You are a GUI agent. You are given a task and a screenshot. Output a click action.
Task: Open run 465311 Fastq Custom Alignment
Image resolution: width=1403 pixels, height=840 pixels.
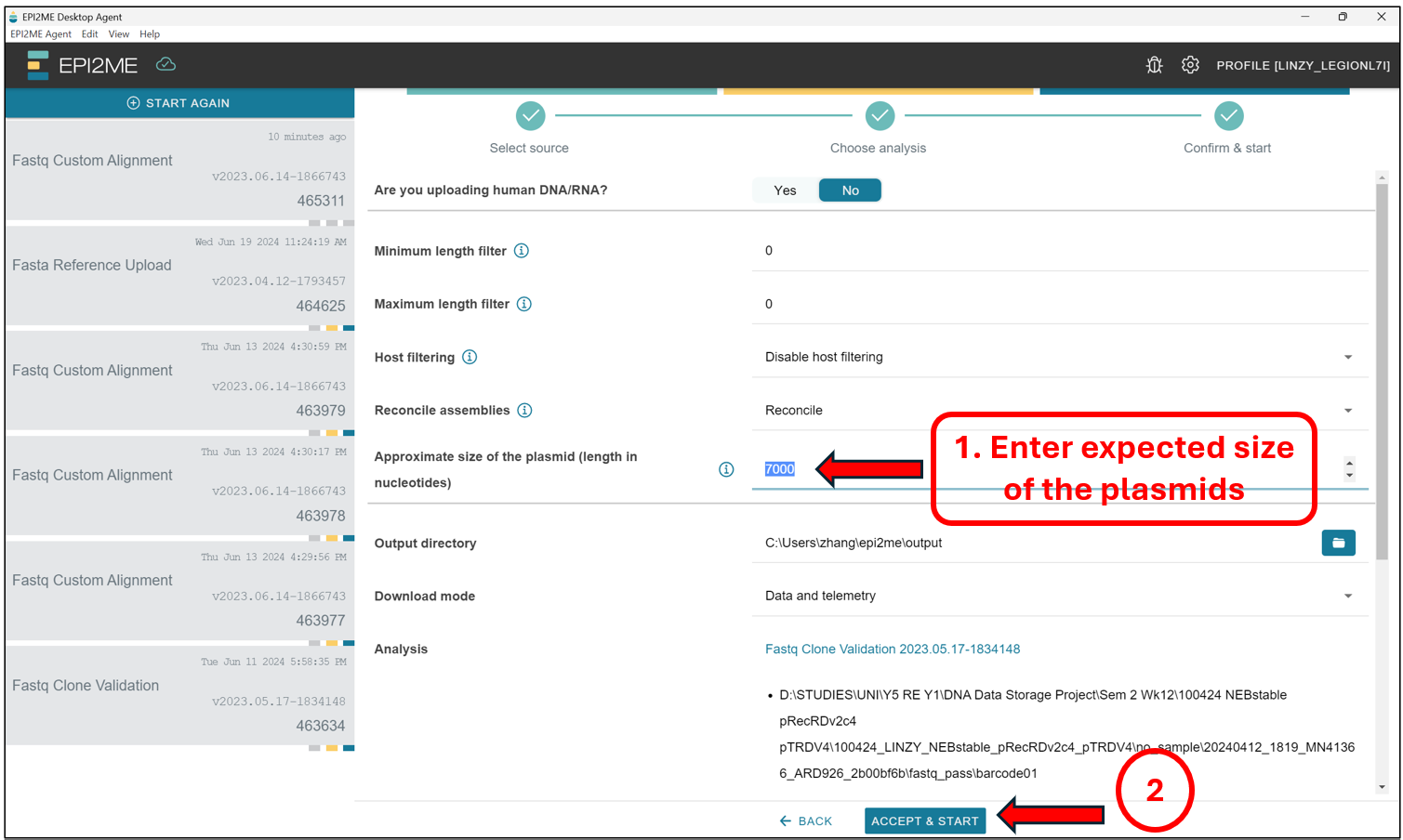pos(179,171)
